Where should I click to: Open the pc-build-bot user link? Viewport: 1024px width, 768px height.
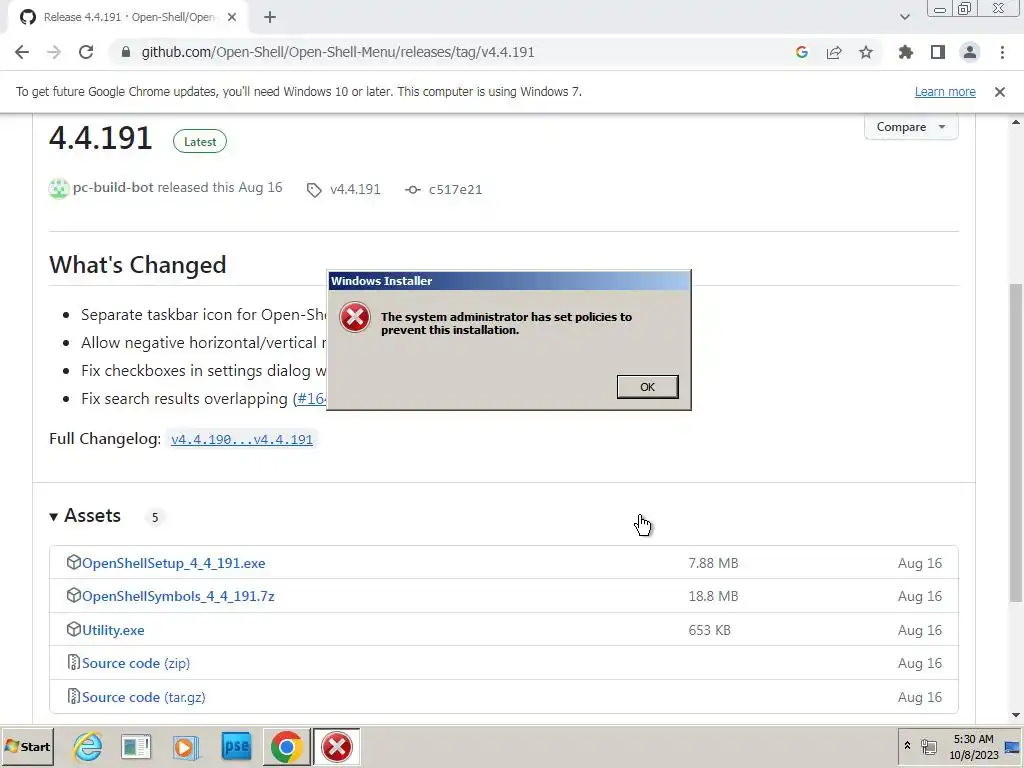point(113,187)
